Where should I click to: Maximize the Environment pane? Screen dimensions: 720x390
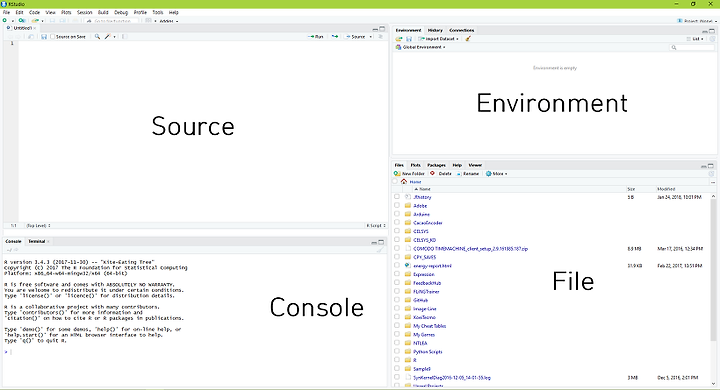(x=712, y=31)
